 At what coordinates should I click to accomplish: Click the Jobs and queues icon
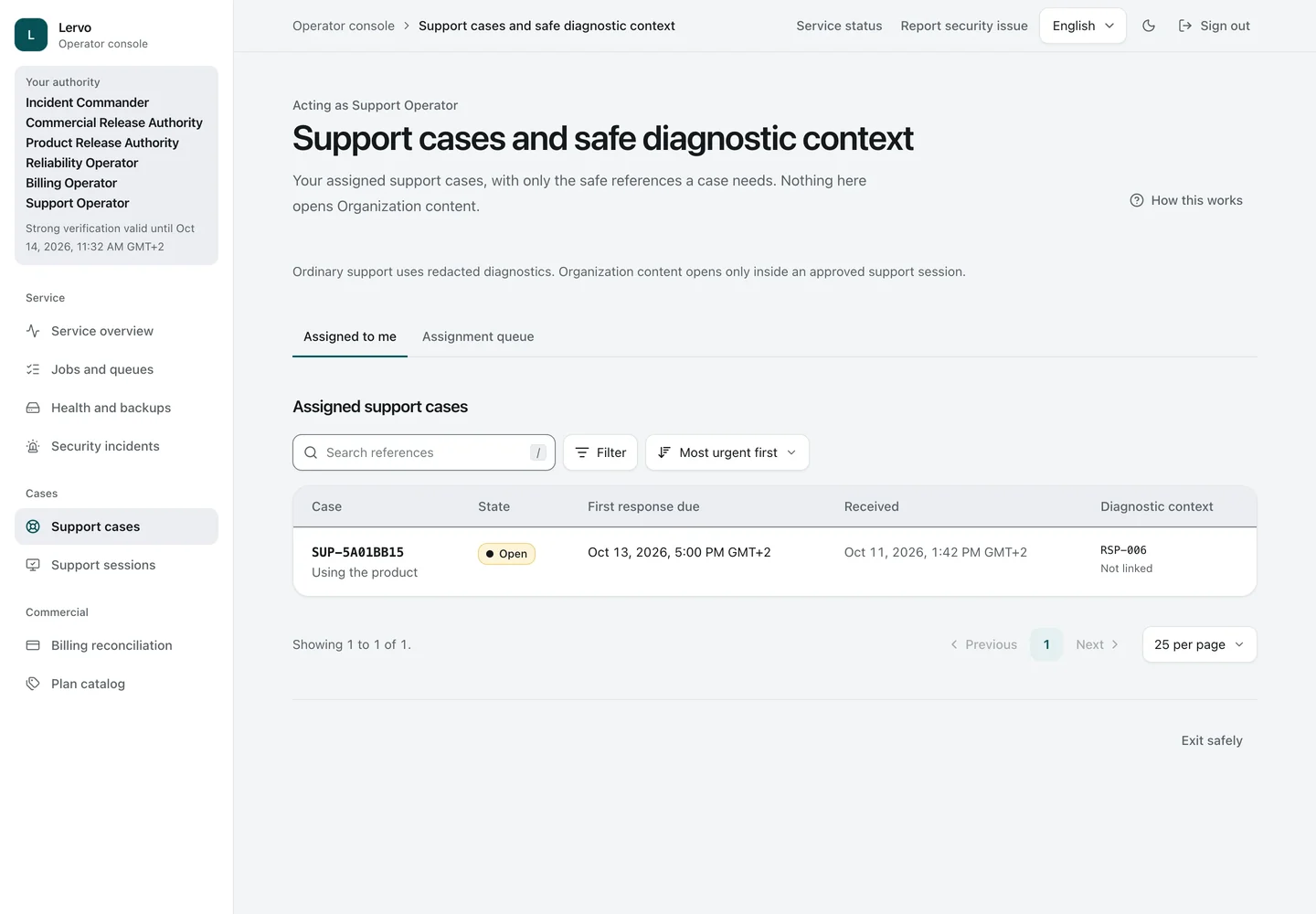click(33, 369)
